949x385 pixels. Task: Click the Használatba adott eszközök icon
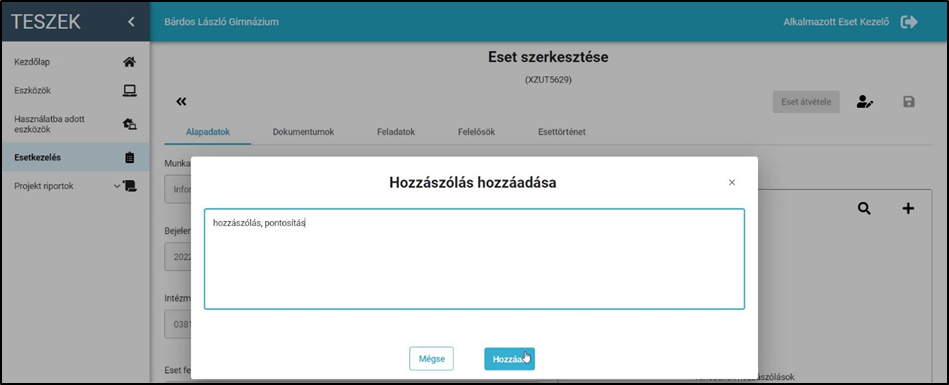point(129,124)
